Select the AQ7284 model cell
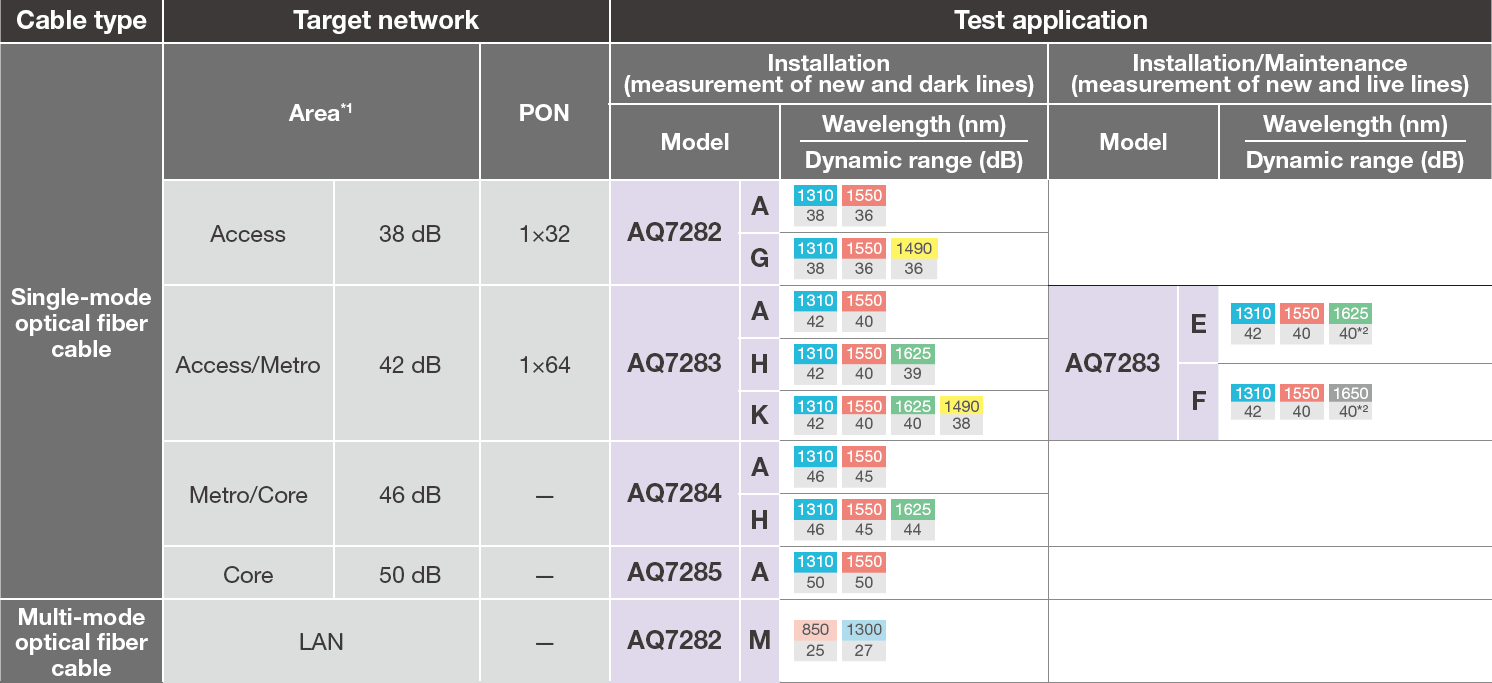Screen dimensions: 1492x683 click(674, 494)
